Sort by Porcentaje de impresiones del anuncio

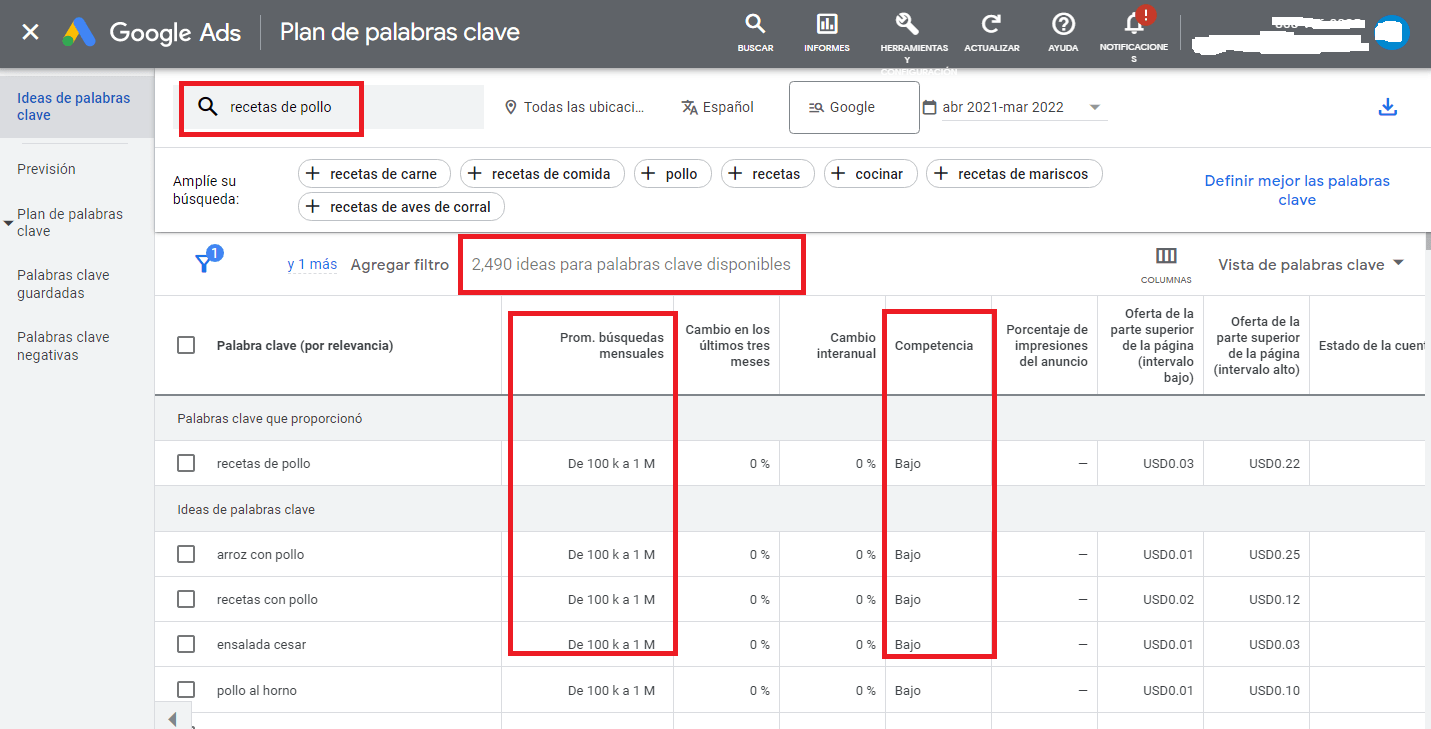(x=1046, y=345)
